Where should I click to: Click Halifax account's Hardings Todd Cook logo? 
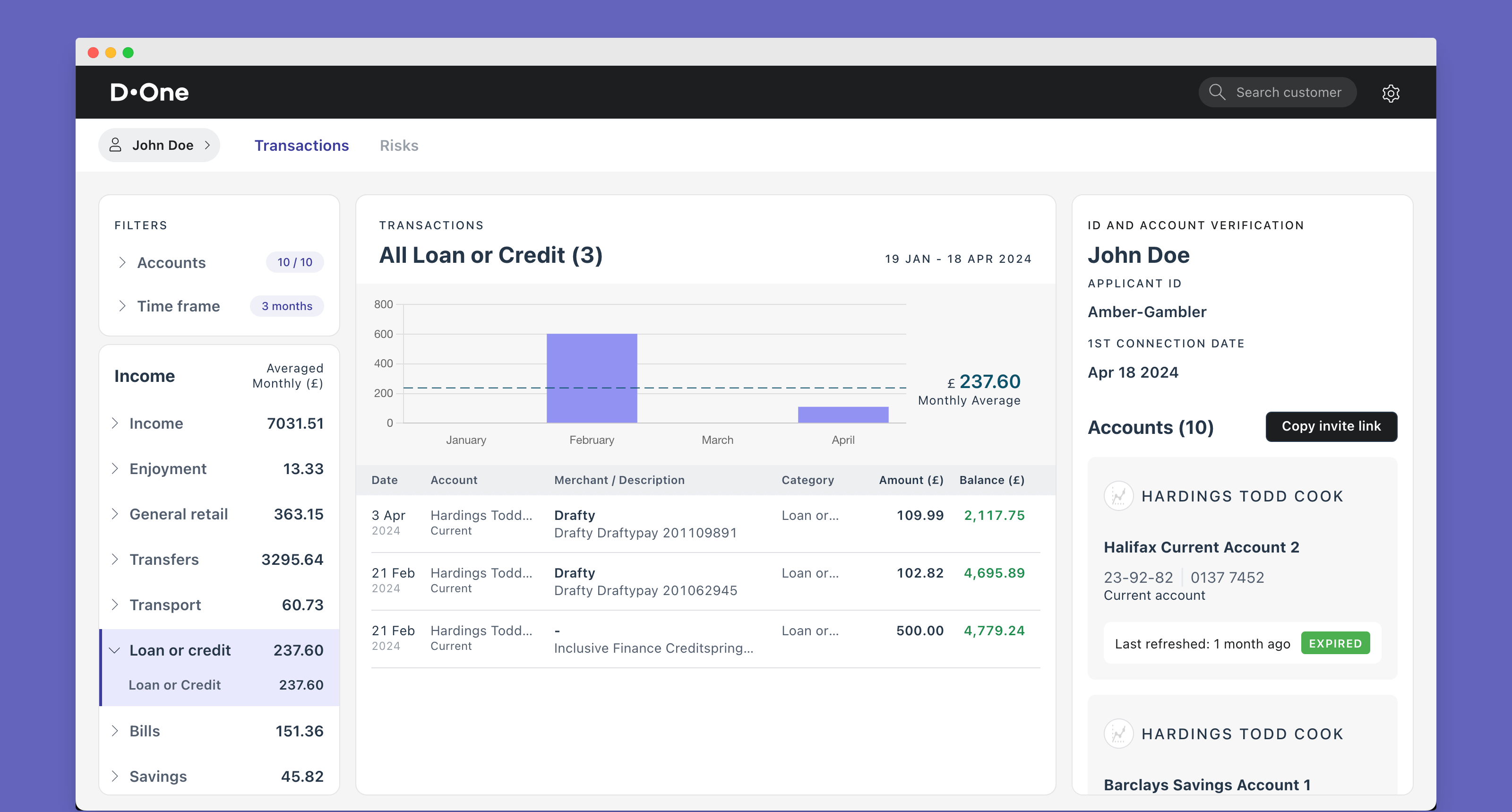[1118, 496]
